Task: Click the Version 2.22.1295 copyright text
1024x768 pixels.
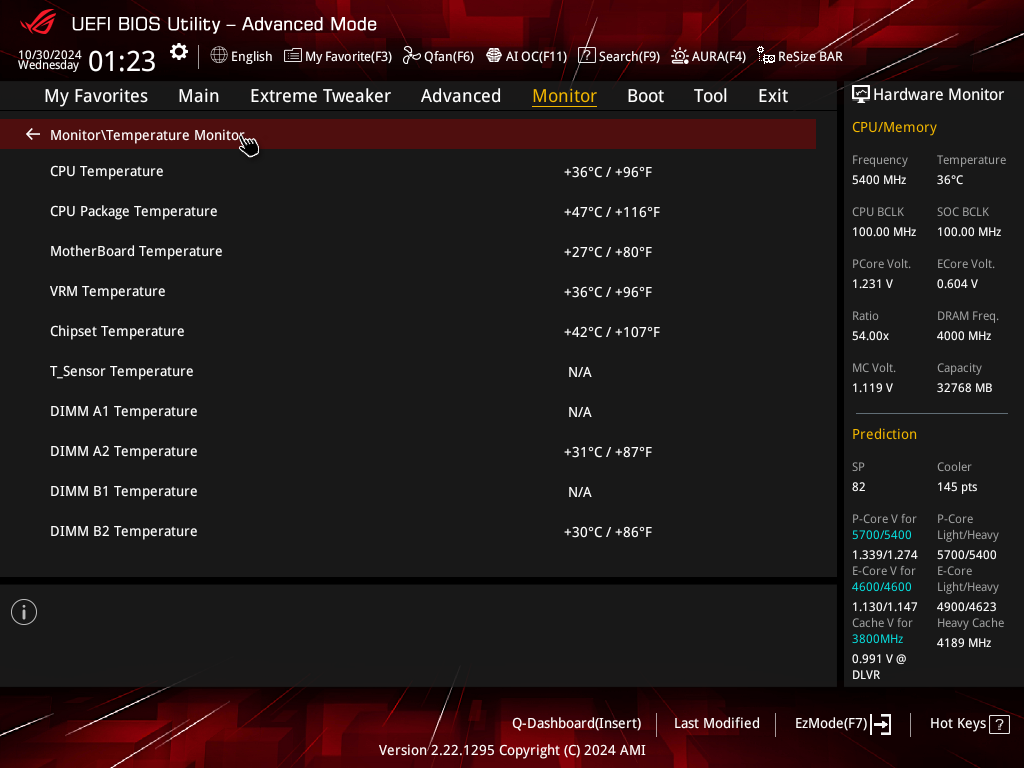Action: pyautogui.click(x=512, y=750)
